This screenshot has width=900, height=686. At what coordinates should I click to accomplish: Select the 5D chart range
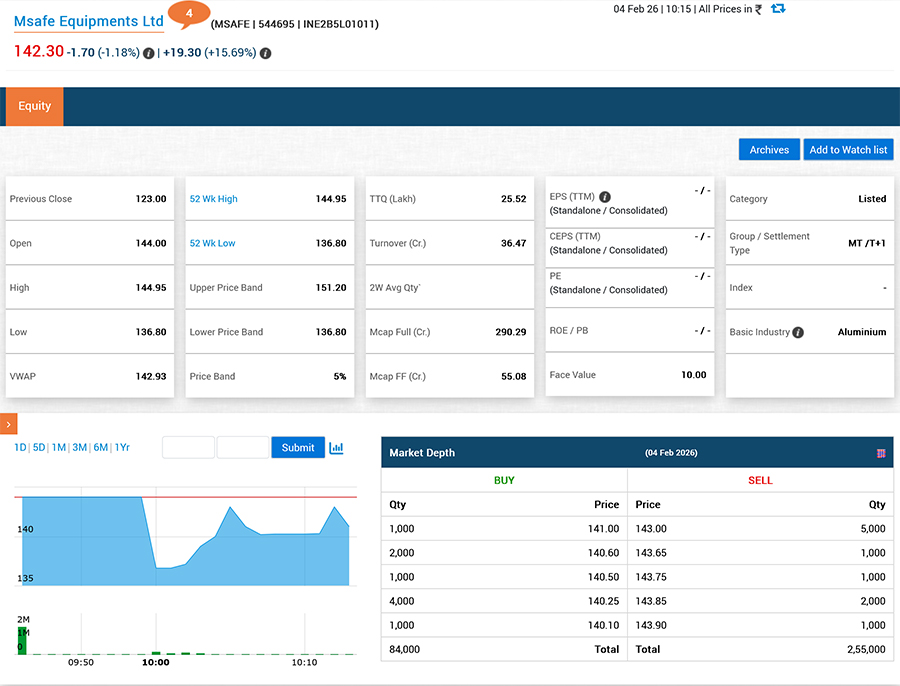39,448
